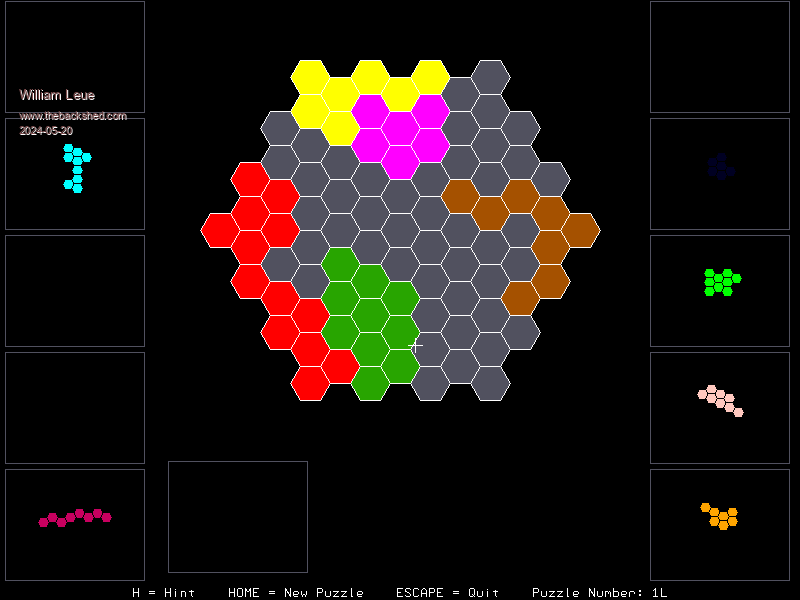Screen dimensions: 800x600
Task: Click the white crosshair cursor on board
Action: [x=416, y=346]
